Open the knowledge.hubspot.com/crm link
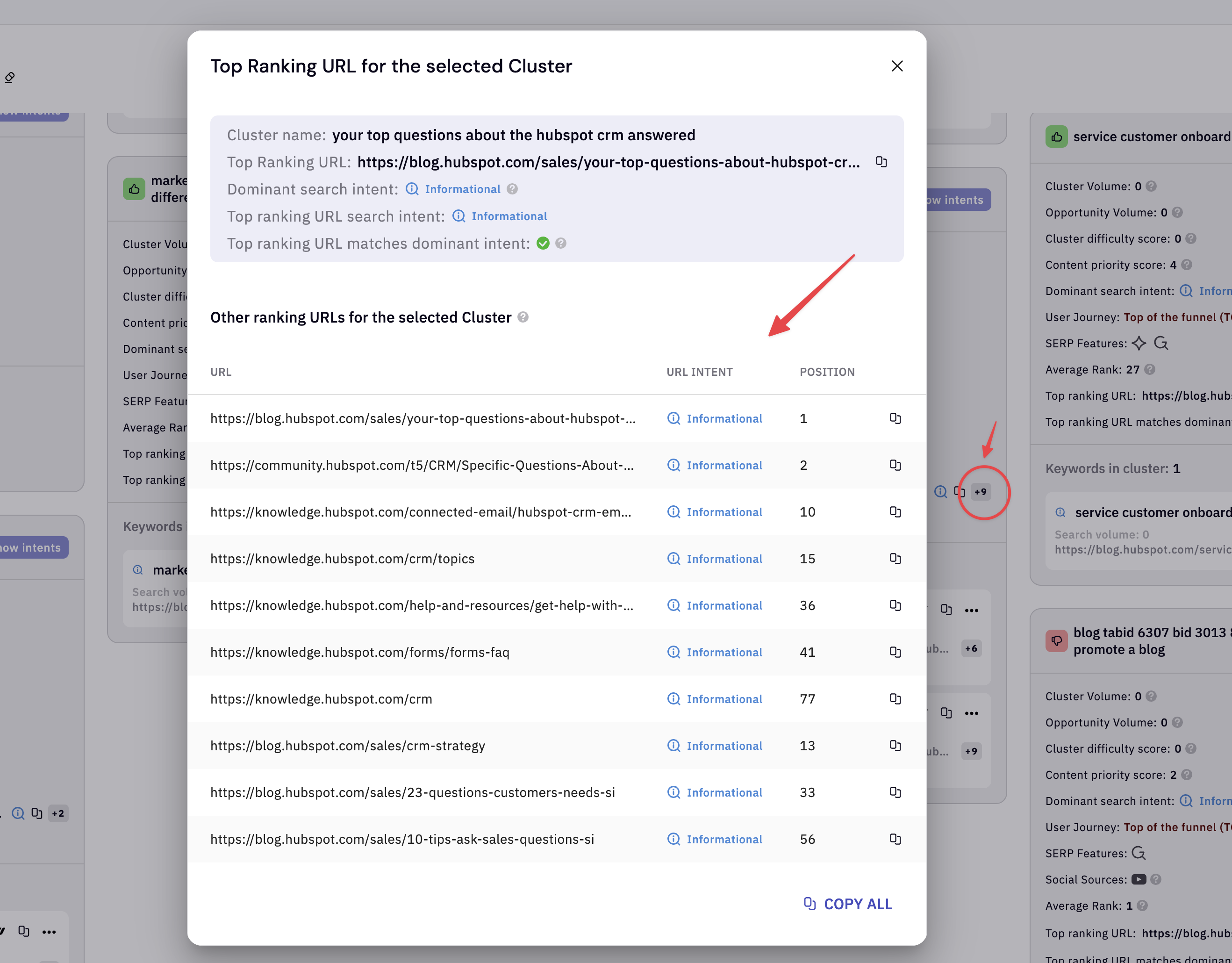Viewport: 1232px width, 963px height. 321,699
